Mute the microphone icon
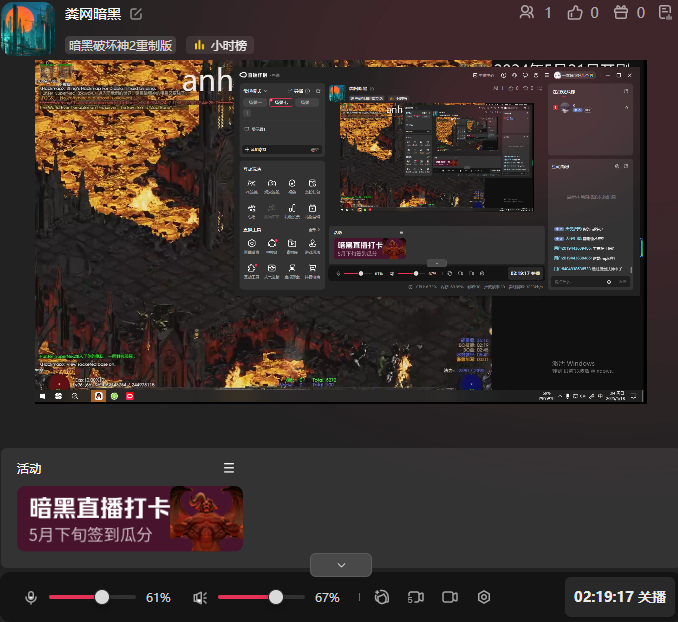678x622 pixels. click(x=31, y=597)
